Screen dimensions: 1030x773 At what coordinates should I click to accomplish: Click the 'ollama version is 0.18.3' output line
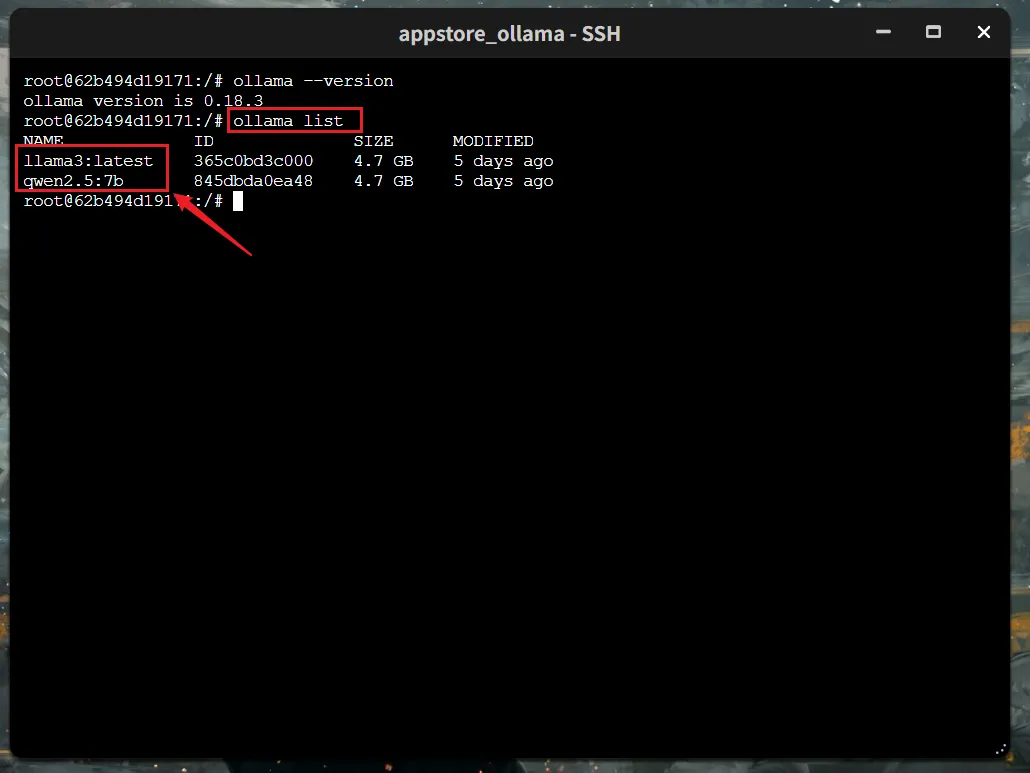(x=143, y=101)
